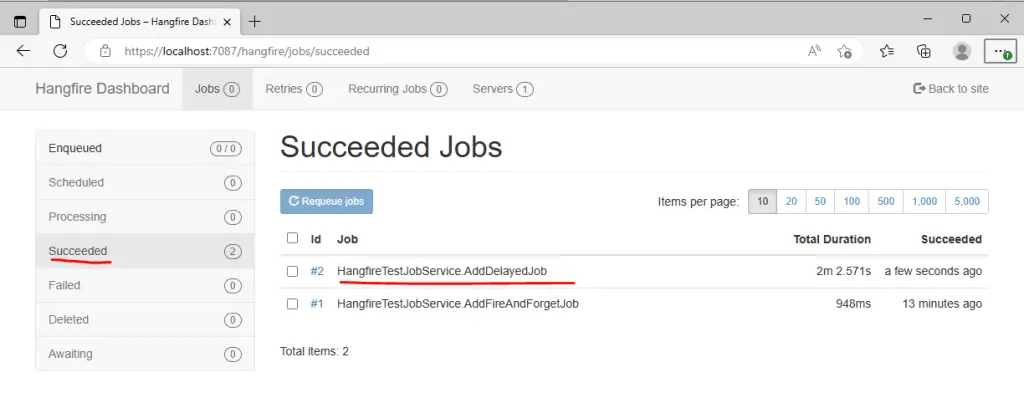The image size is (1024, 403).
Task: Show Processing jobs in sidebar
Action: (145, 217)
